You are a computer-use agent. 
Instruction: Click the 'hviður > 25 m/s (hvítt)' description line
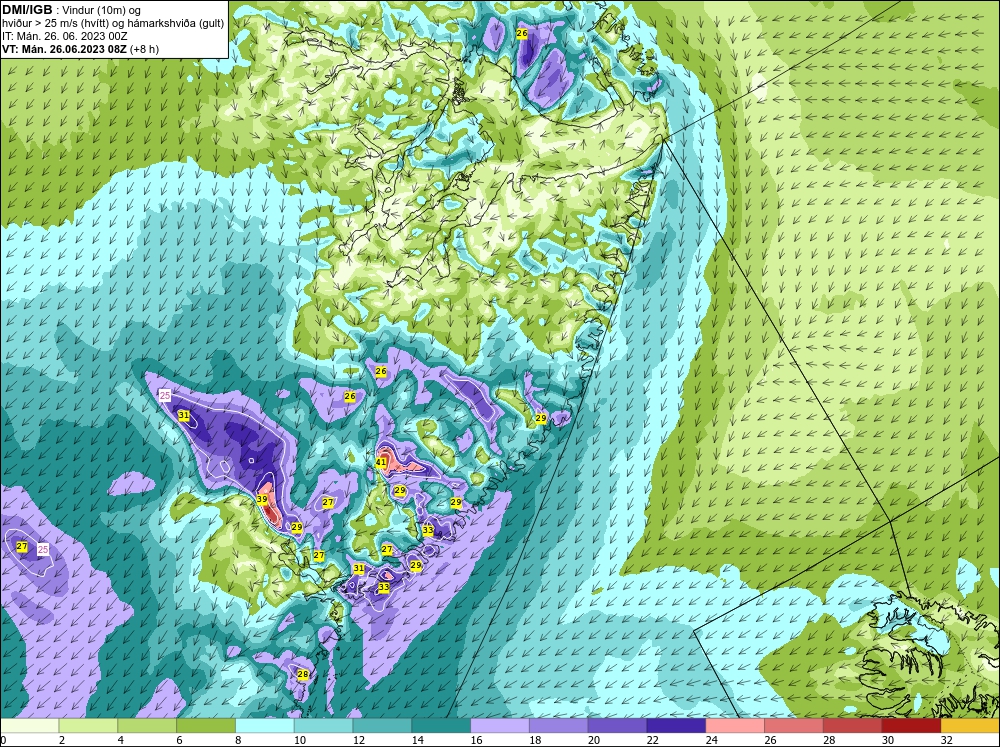(57, 24)
